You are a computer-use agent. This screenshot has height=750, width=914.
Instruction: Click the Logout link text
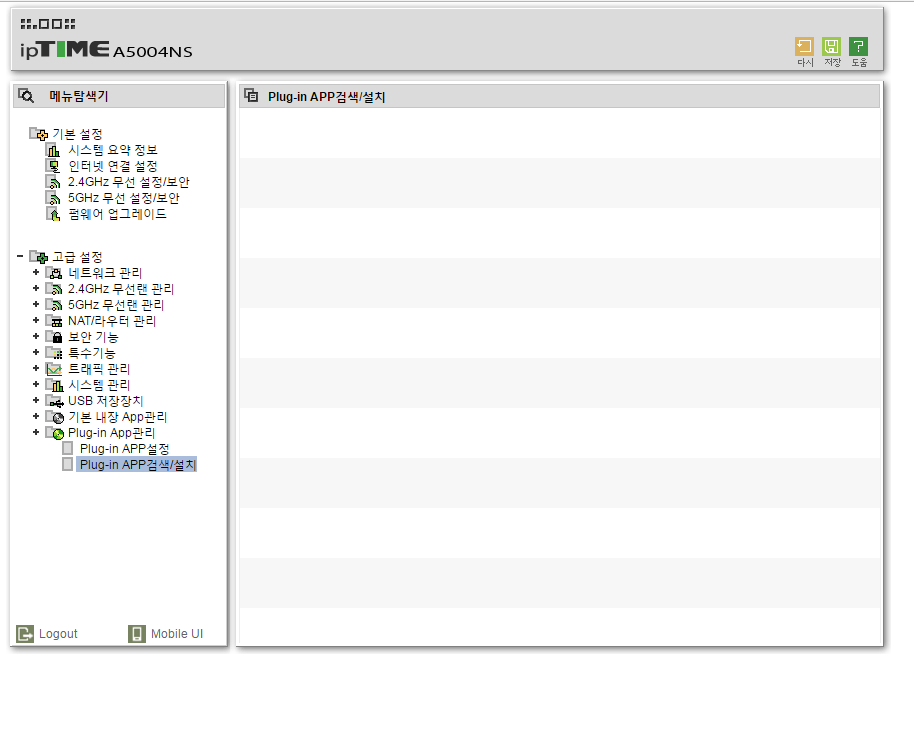58,633
